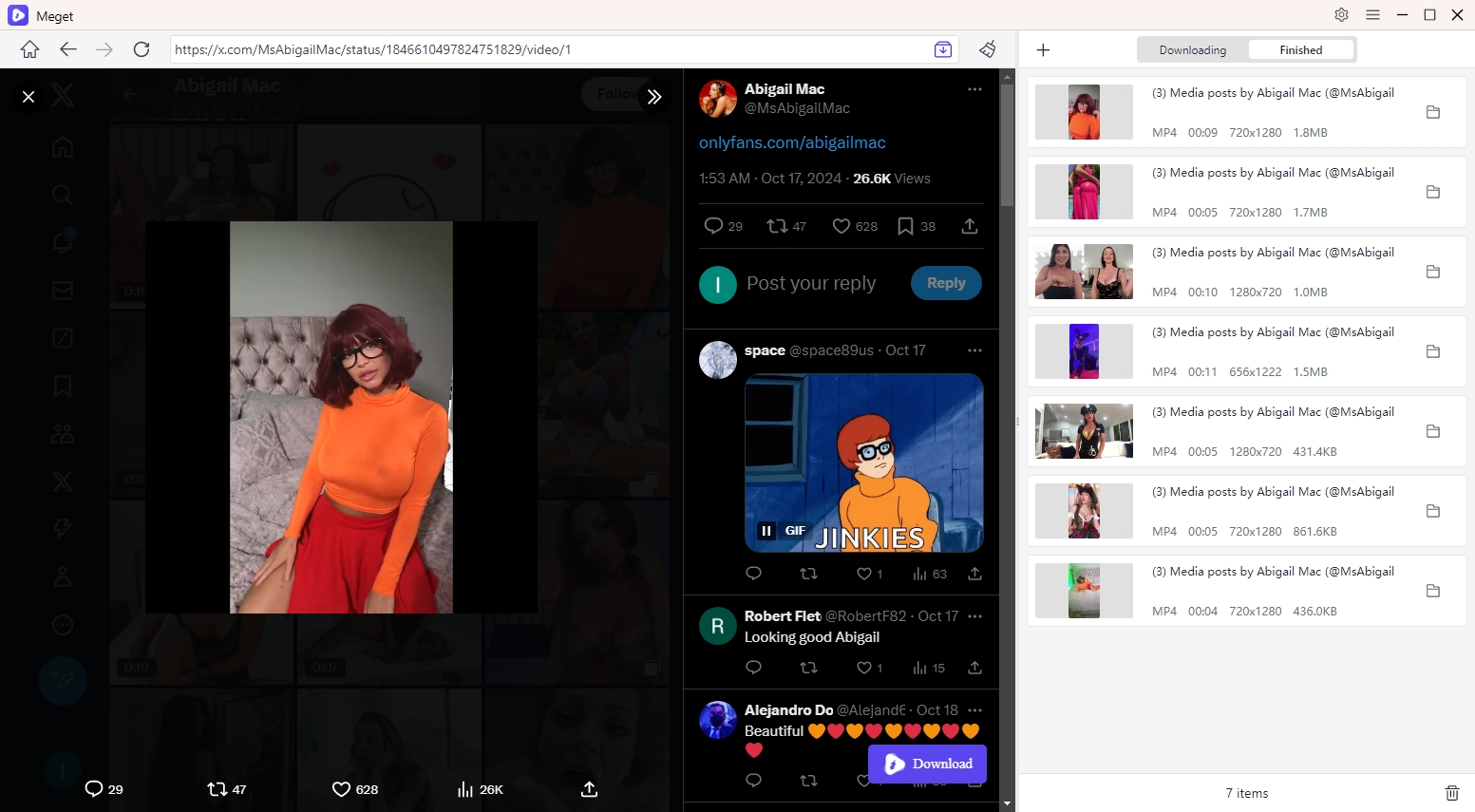The width and height of the screenshot is (1475, 812).
Task: Switch to the Downloading tab
Action: pyautogui.click(x=1193, y=50)
